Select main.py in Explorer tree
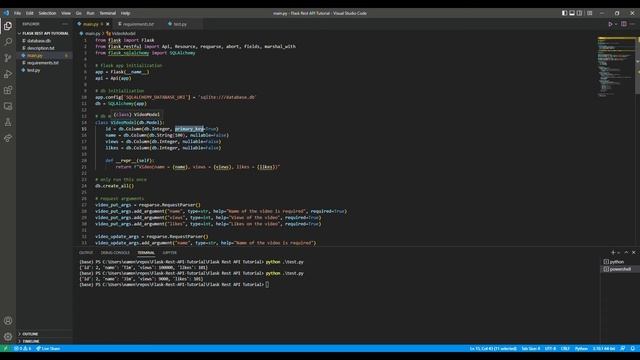 [45, 56]
